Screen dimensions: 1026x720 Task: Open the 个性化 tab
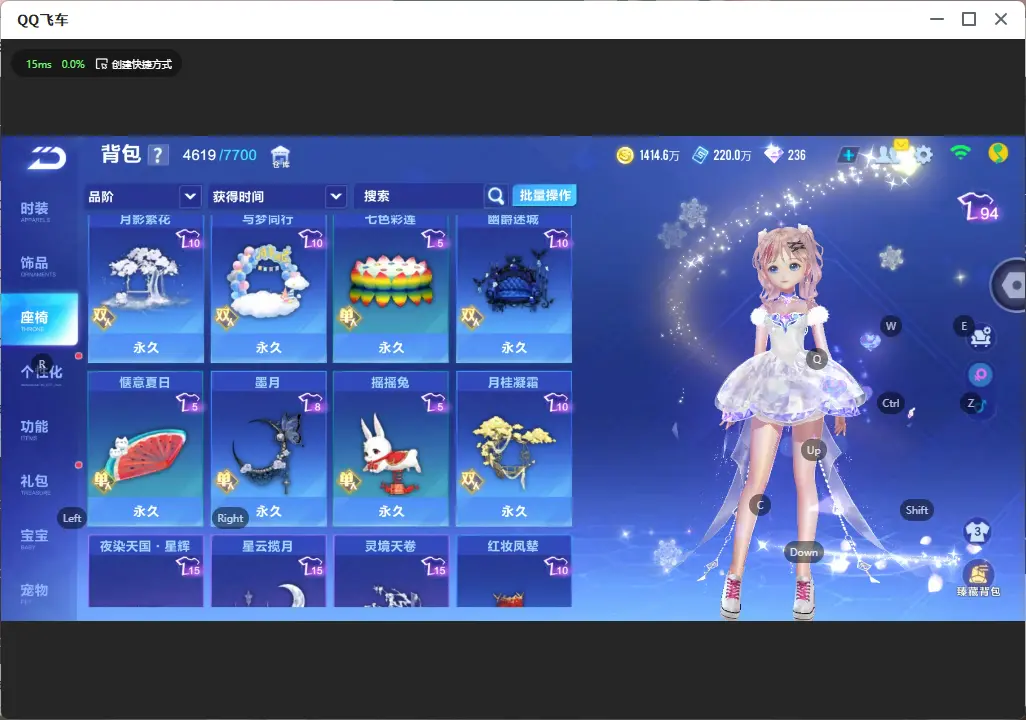tap(39, 373)
